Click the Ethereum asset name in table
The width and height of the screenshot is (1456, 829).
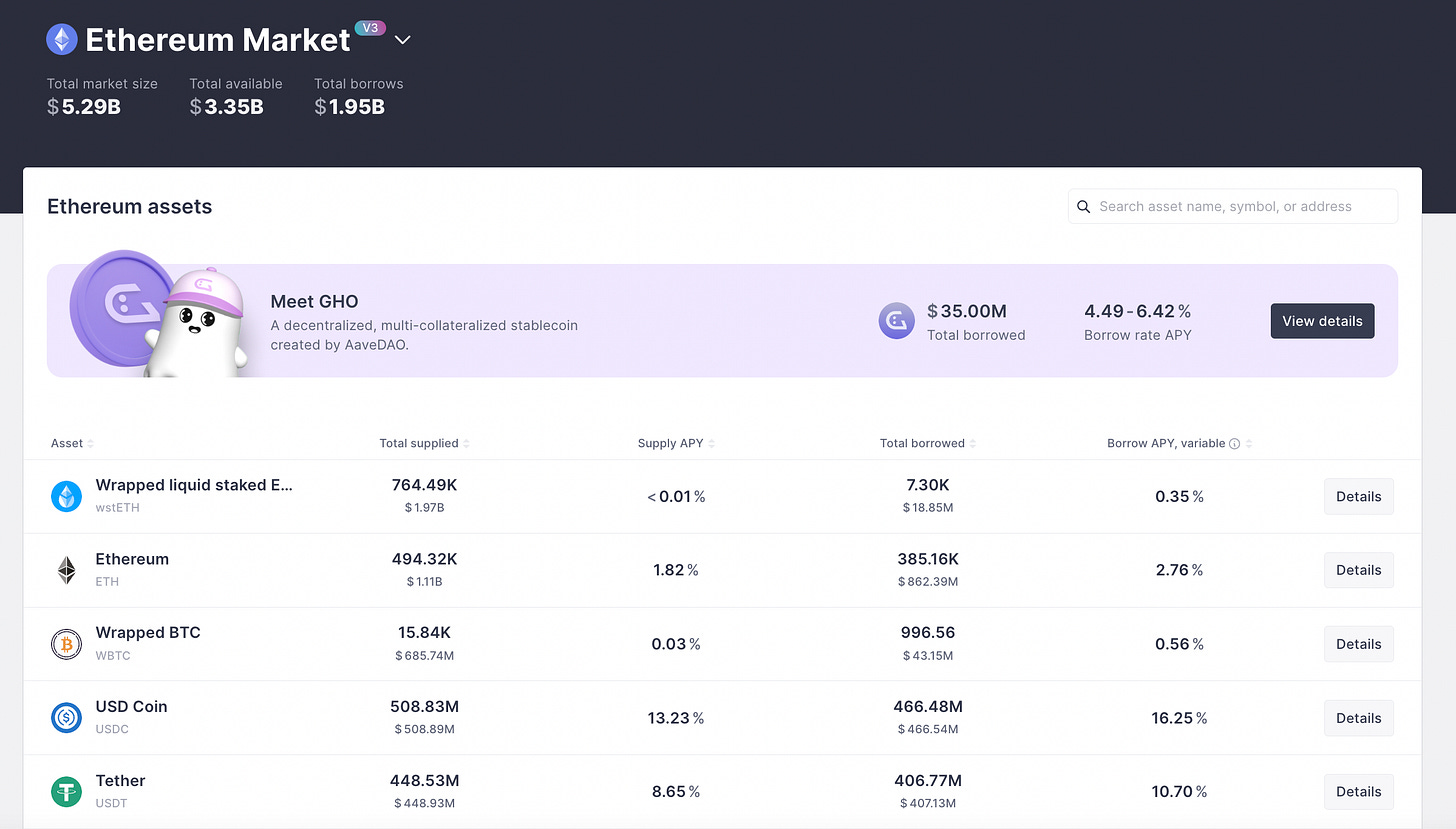click(x=132, y=559)
